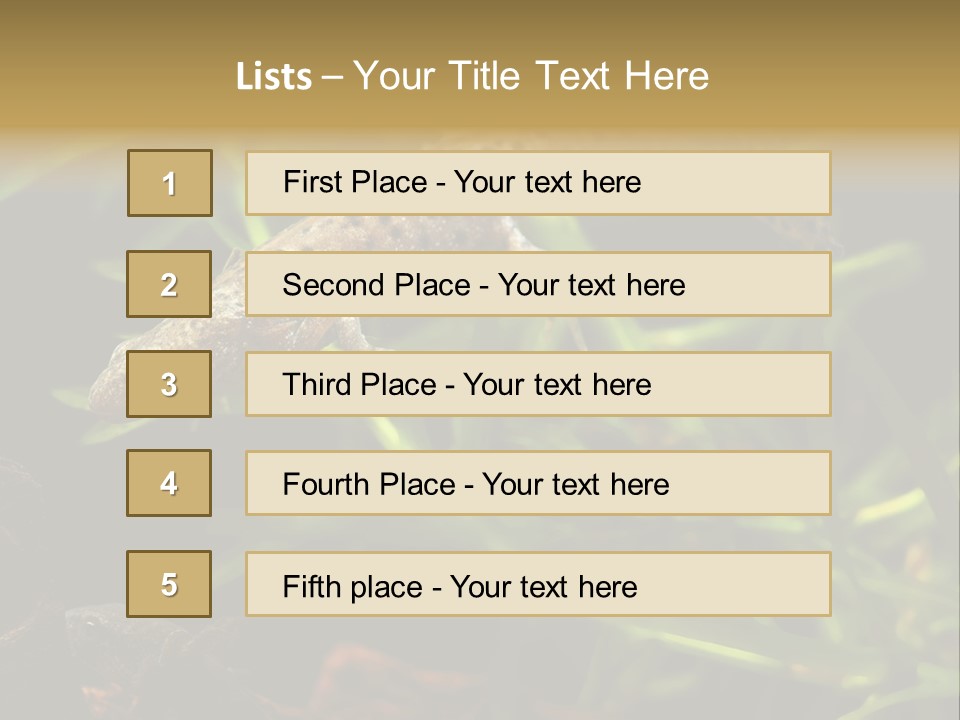Click the Fifth place text bar
The image size is (960, 720).
[x=538, y=584]
